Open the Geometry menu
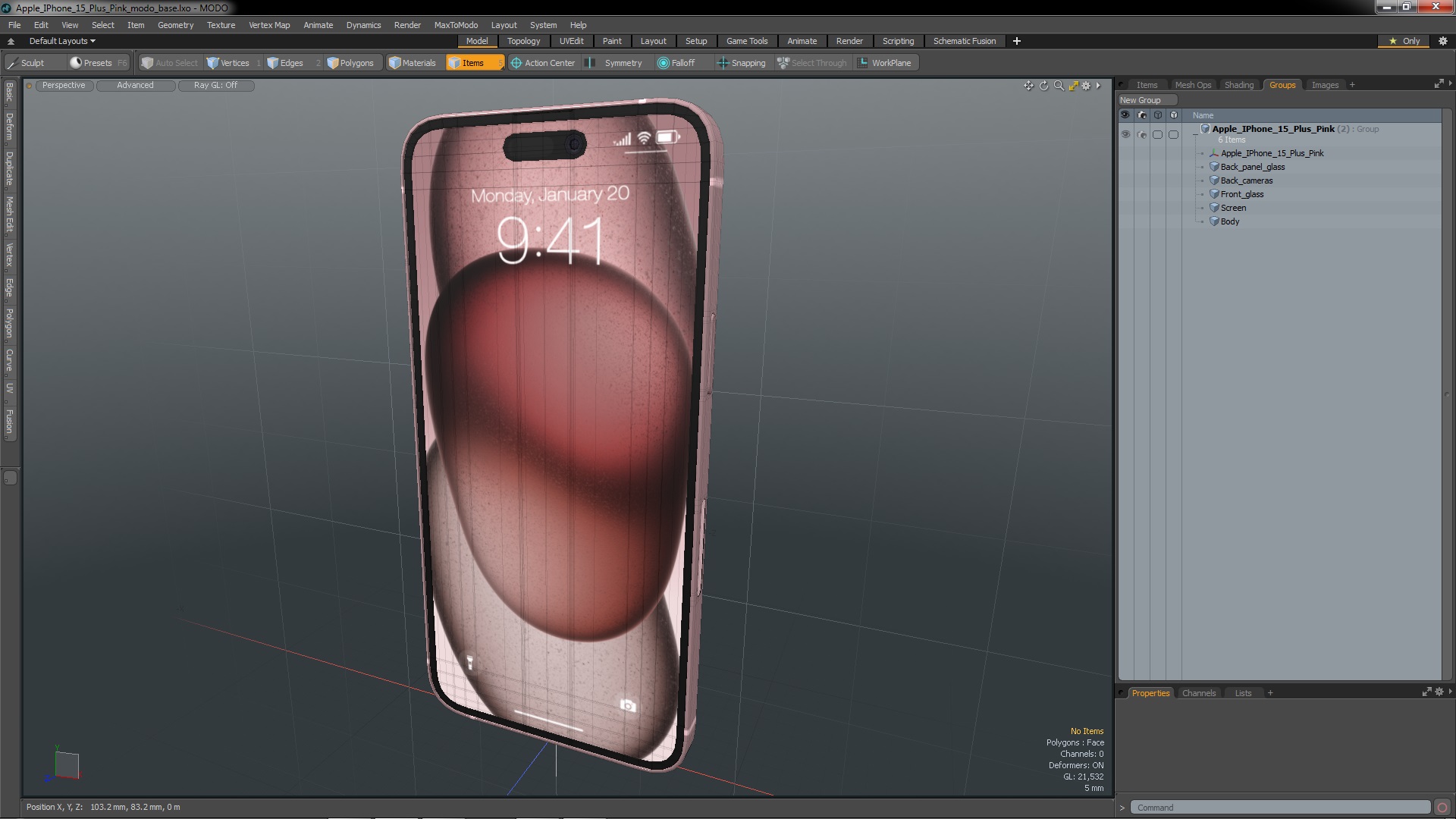 175,25
